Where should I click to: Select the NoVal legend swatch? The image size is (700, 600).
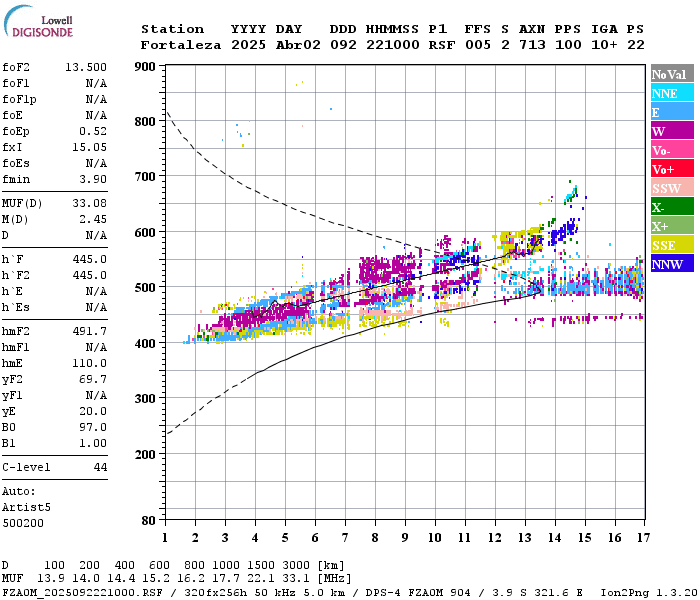click(x=672, y=74)
